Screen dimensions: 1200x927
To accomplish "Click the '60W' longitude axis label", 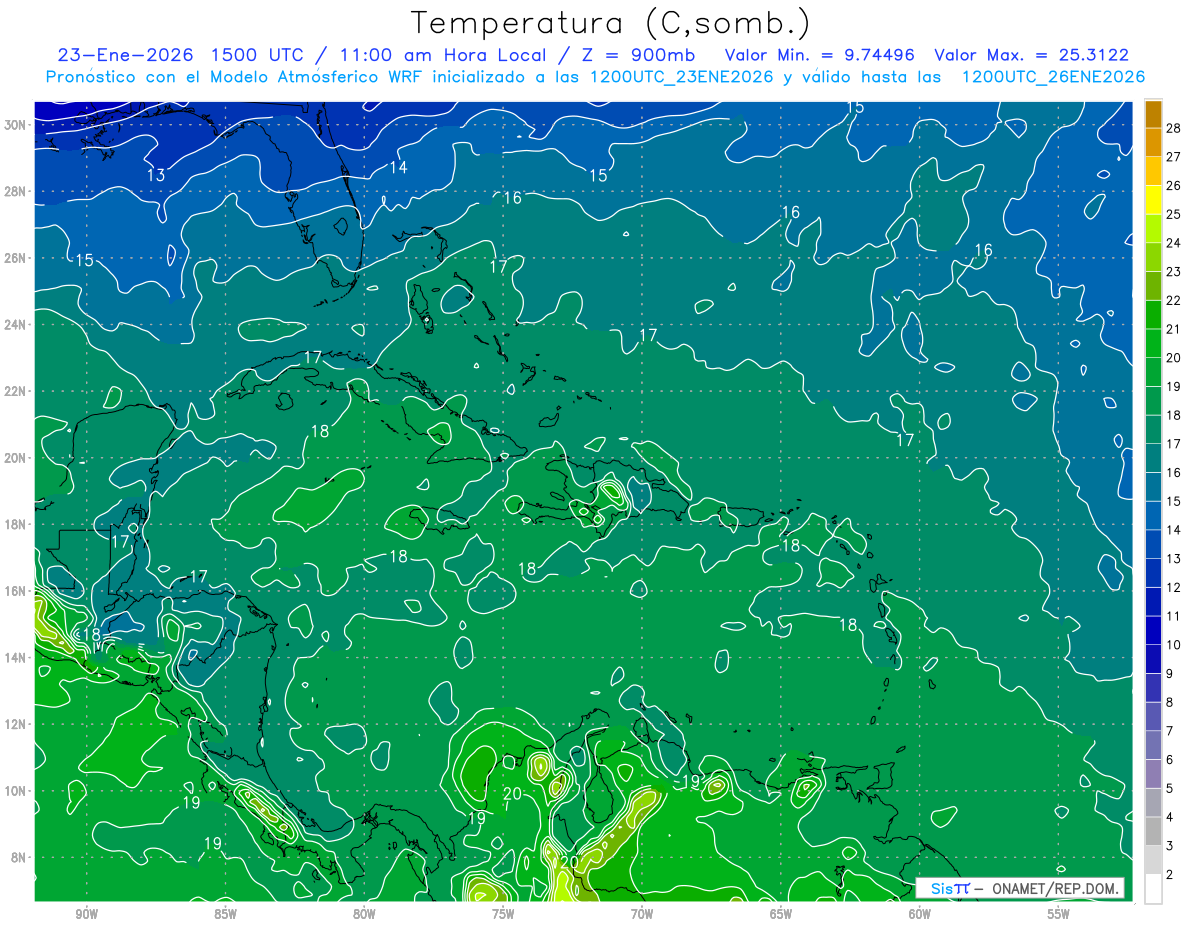I will click(920, 913).
